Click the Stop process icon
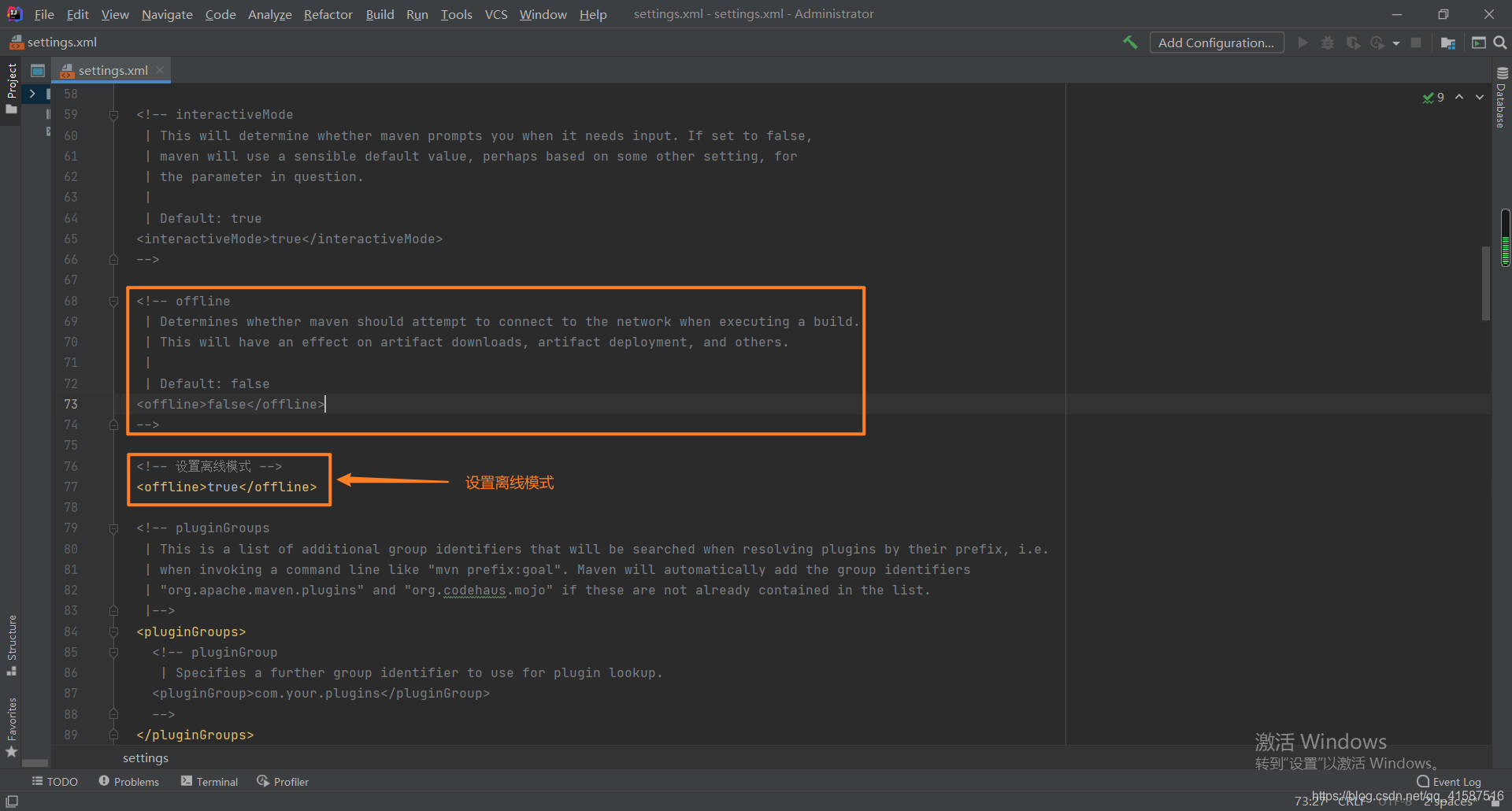Image resolution: width=1512 pixels, height=811 pixels. 1416,43
